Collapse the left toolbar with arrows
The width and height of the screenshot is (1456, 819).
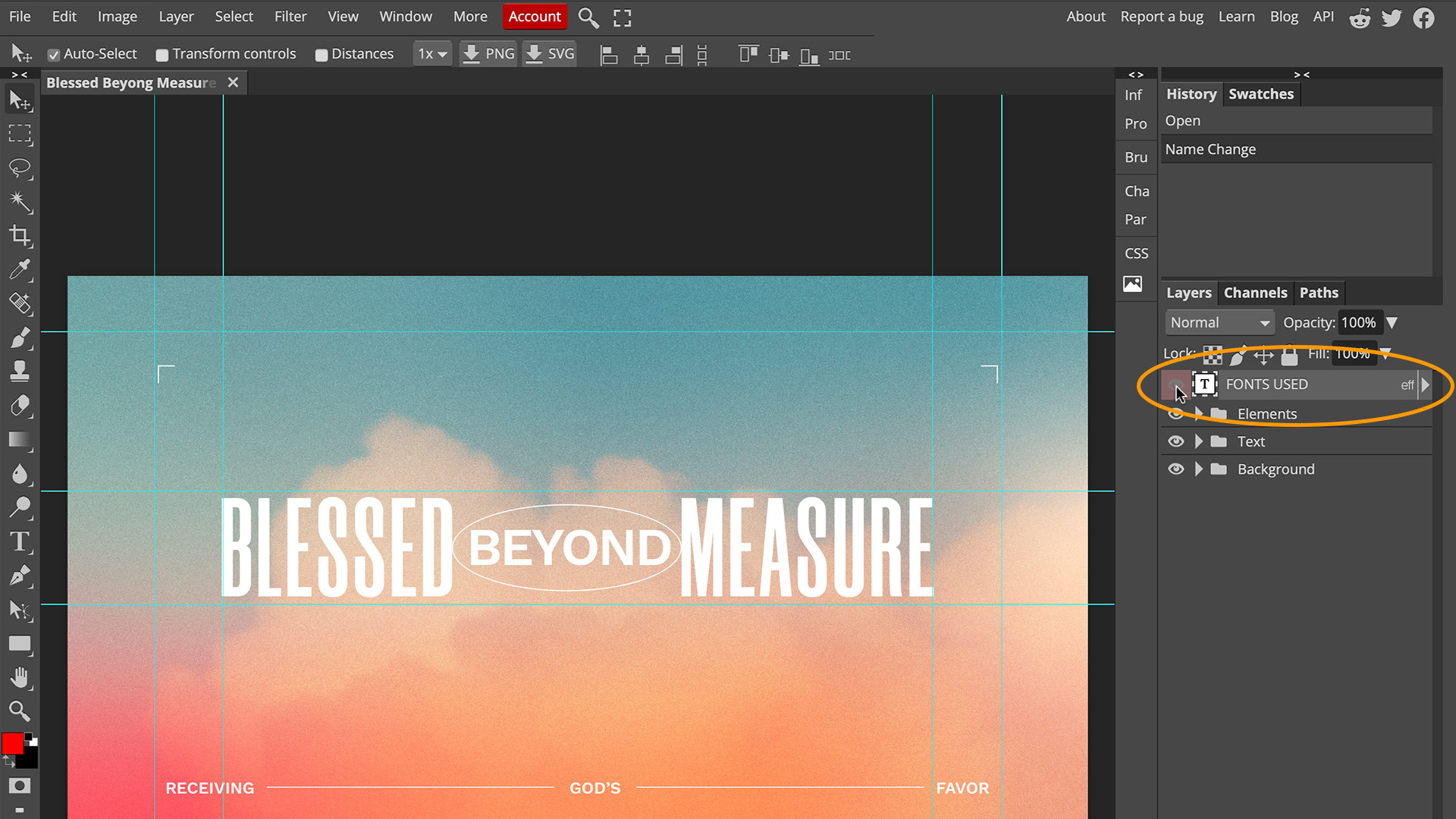[x=20, y=74]
